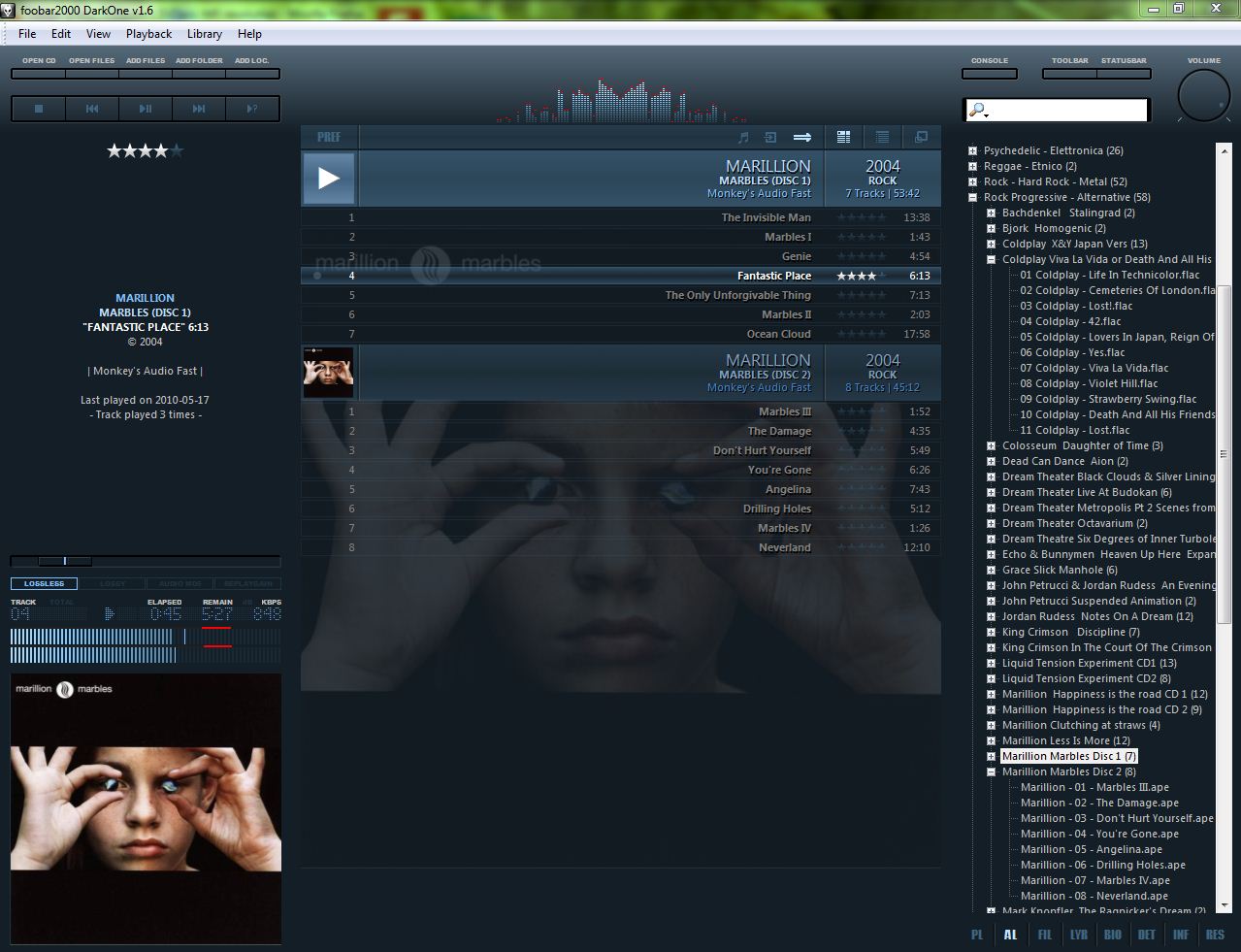Select track 'Neverland' in playlist

tap(621, 547)
